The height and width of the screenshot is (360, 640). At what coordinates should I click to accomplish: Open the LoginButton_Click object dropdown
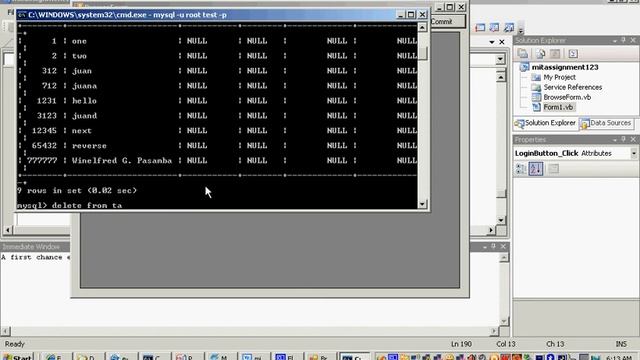coord(633,153)
